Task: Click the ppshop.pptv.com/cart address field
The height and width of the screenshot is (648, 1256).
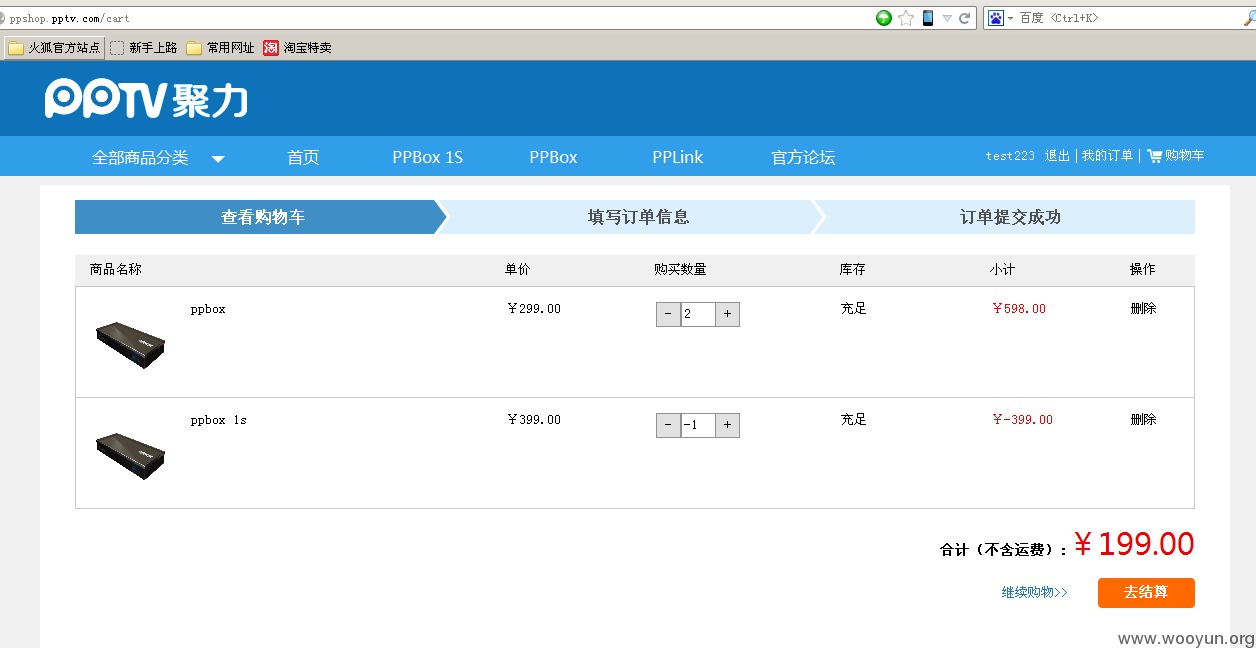Action: [436, 18]
